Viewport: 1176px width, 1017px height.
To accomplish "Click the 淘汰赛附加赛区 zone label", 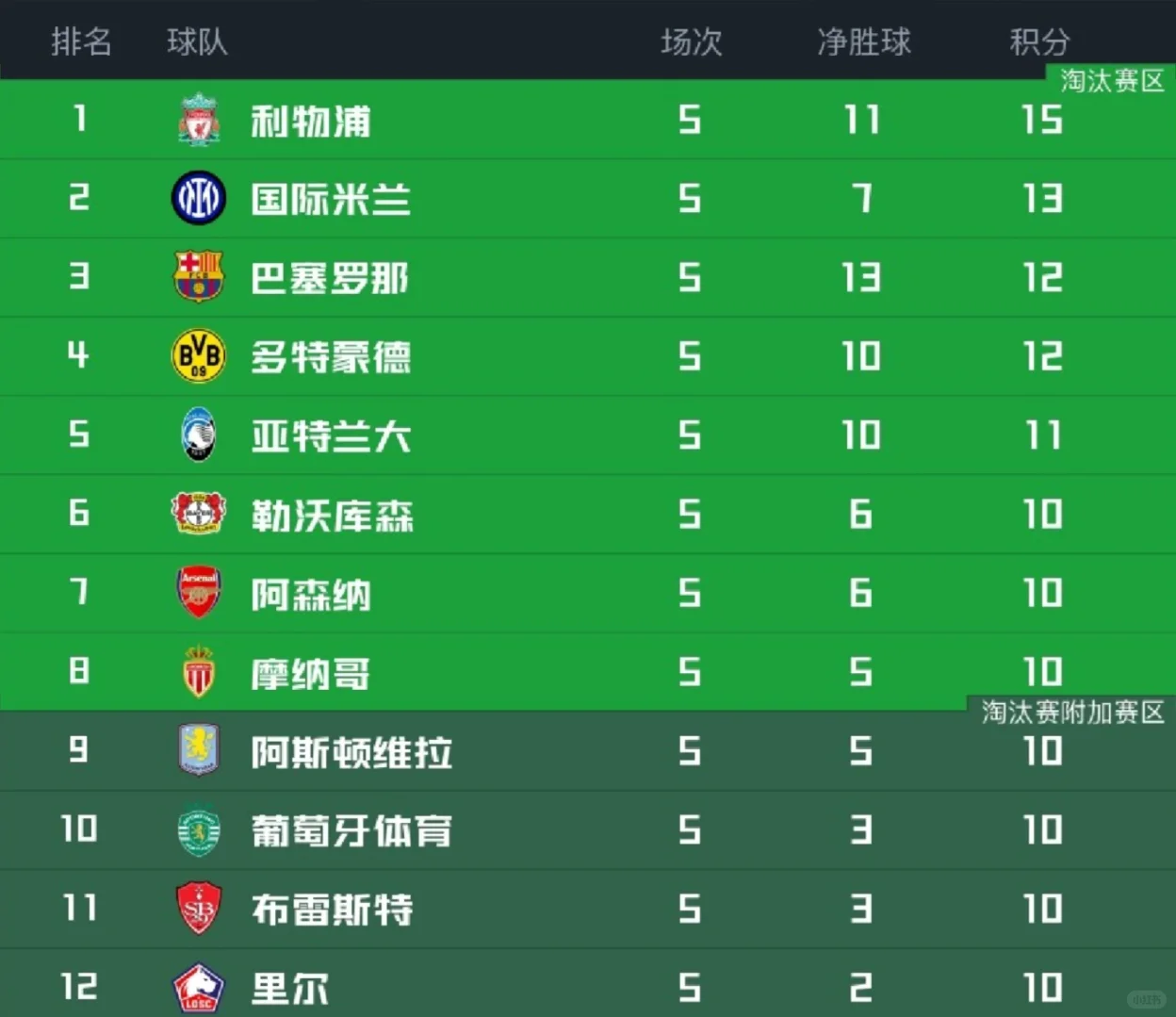I will pos(1072,712).
